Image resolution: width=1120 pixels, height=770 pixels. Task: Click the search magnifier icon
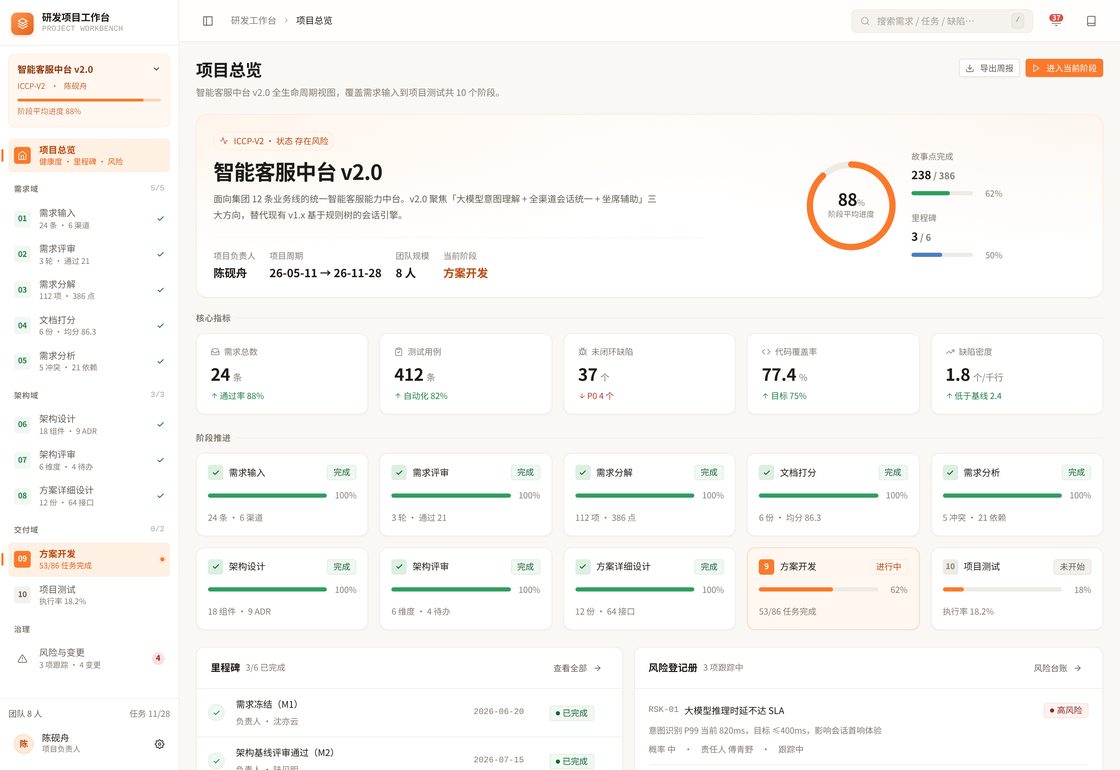click(x=865, y=21)
